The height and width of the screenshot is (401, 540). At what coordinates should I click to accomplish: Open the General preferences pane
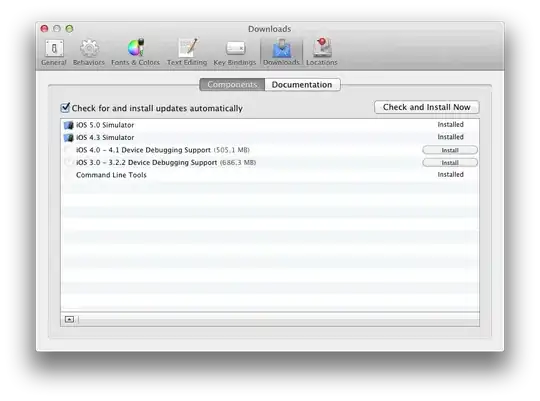click(54, 52)
